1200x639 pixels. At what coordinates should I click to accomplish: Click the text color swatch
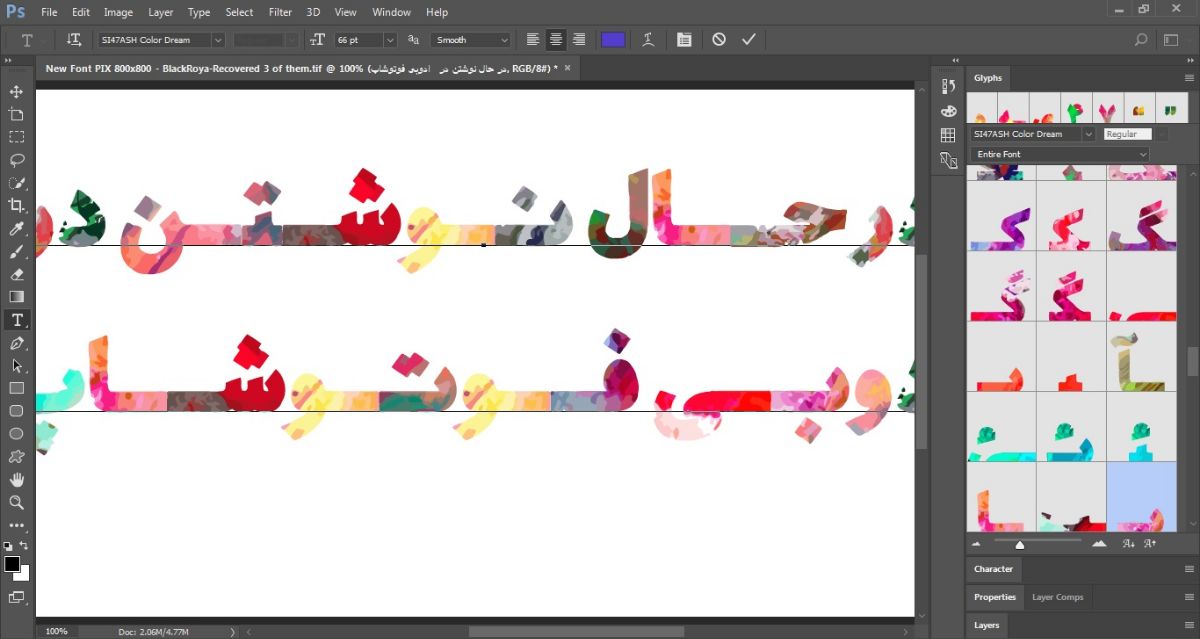coord(613,40)
